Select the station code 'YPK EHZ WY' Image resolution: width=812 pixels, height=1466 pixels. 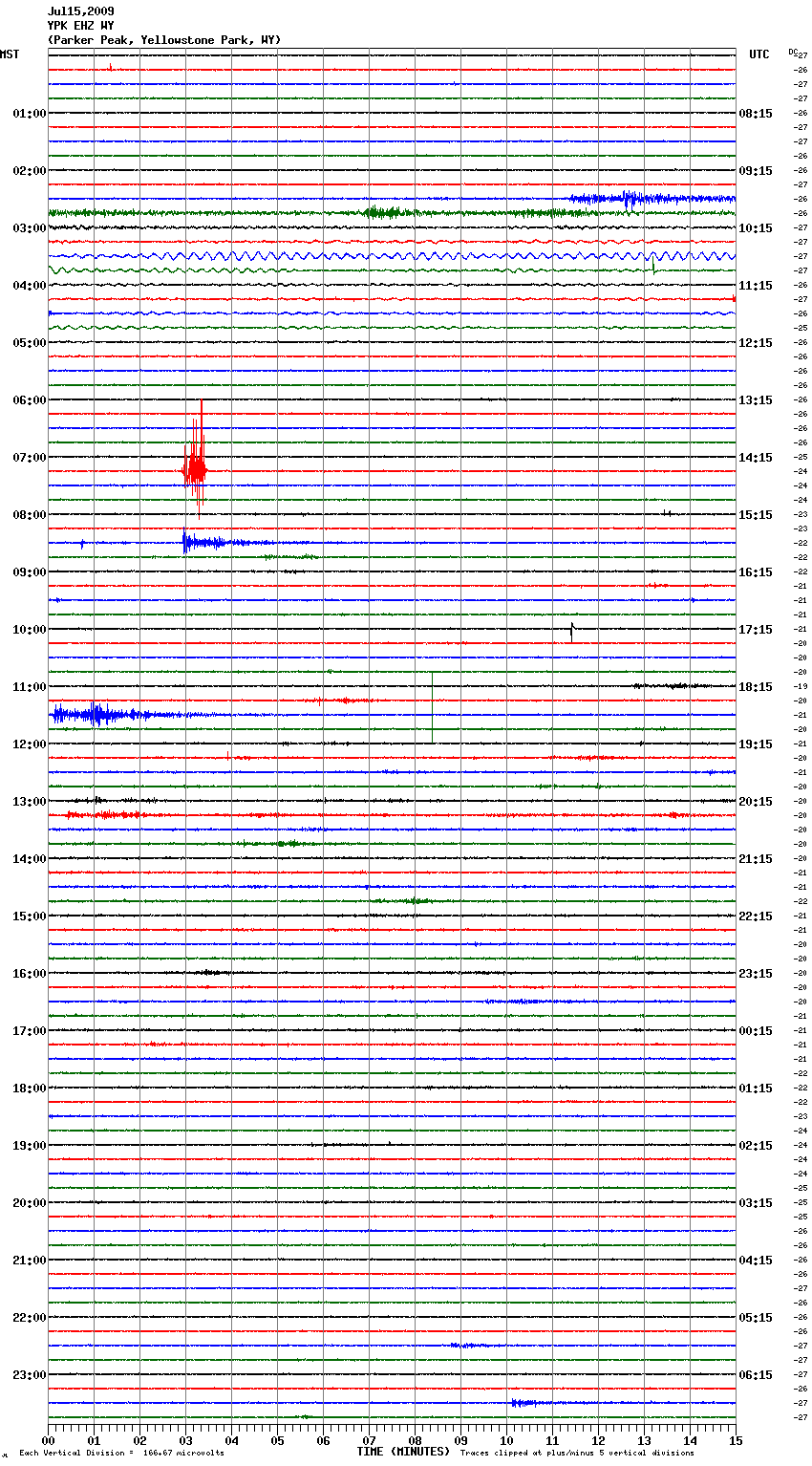(x=81, y=26)
